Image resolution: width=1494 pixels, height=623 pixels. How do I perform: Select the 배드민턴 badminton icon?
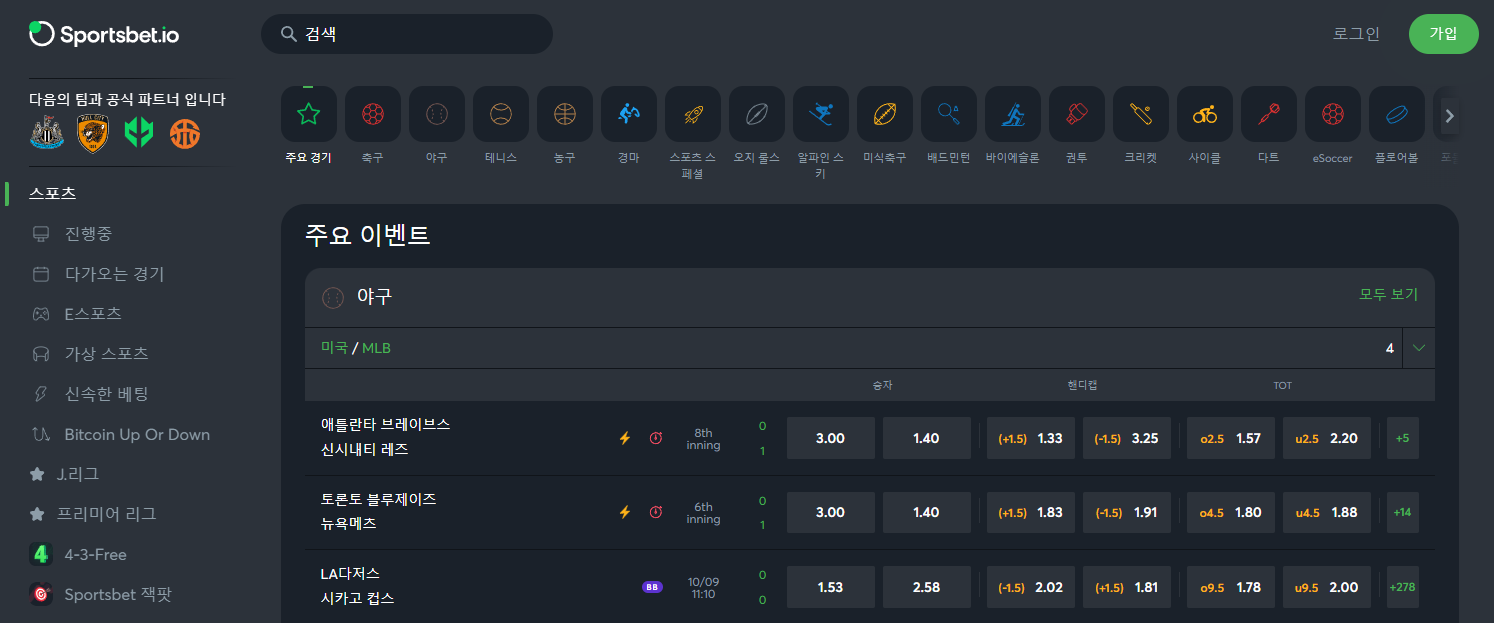click(x=948, y=114)
